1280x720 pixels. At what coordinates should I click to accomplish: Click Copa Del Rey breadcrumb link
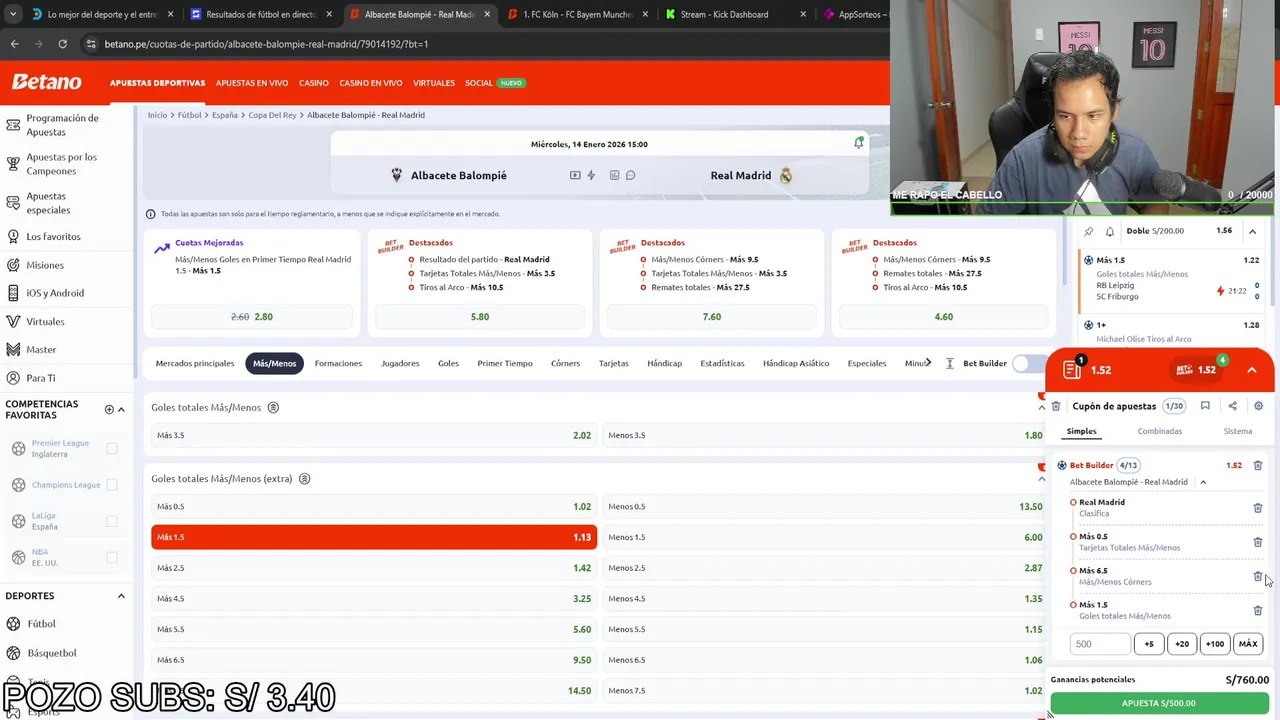point(272,115)
